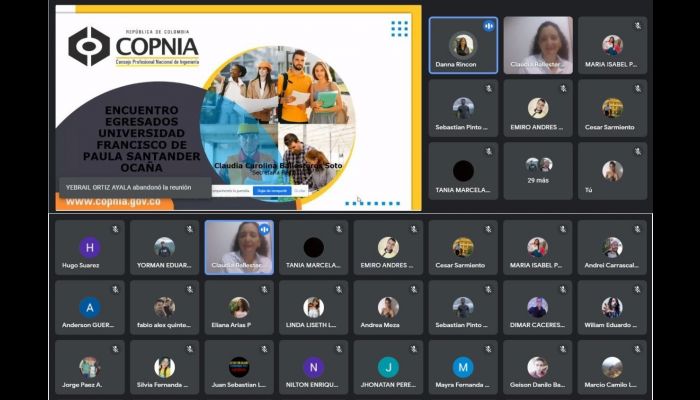Click the 'Jorge Paez A.' name label
Image resolution: width=700 pixels, height=400 pixels.
pos(82,385)
